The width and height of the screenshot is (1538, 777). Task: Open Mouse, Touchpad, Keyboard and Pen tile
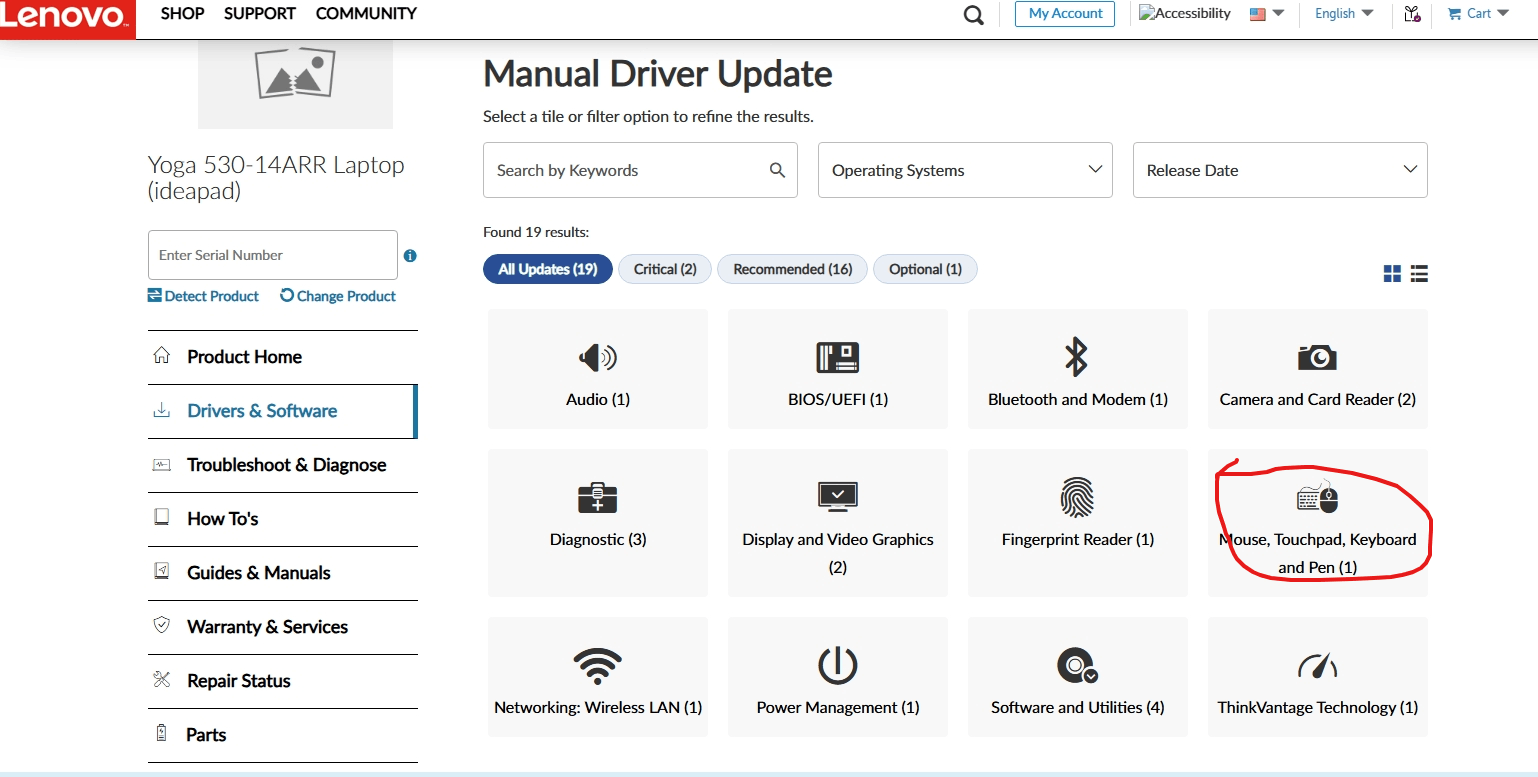(x=1318, y=523)
